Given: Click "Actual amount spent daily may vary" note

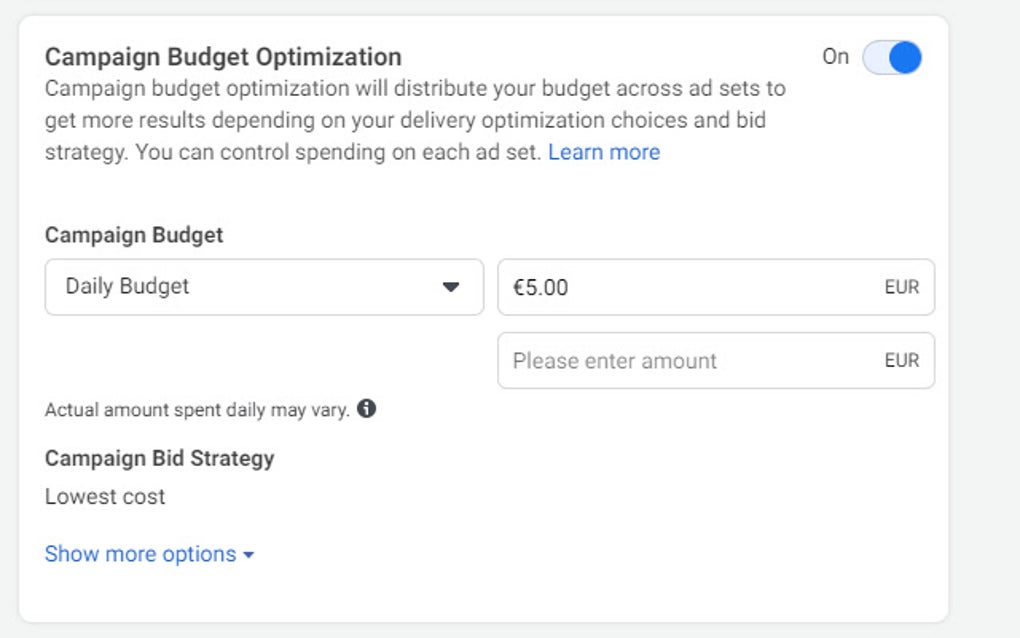Looking at the screenshot, I should click(x=197, y=410).
